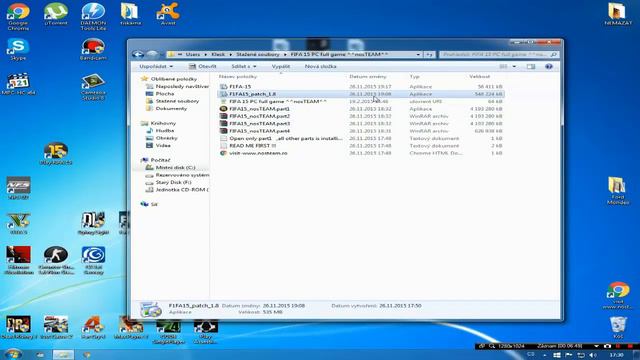Viewport: 640px width, 360px height.
Task: Click the Stažené soubory breadcrumb segment
Action: coord(258,54)
